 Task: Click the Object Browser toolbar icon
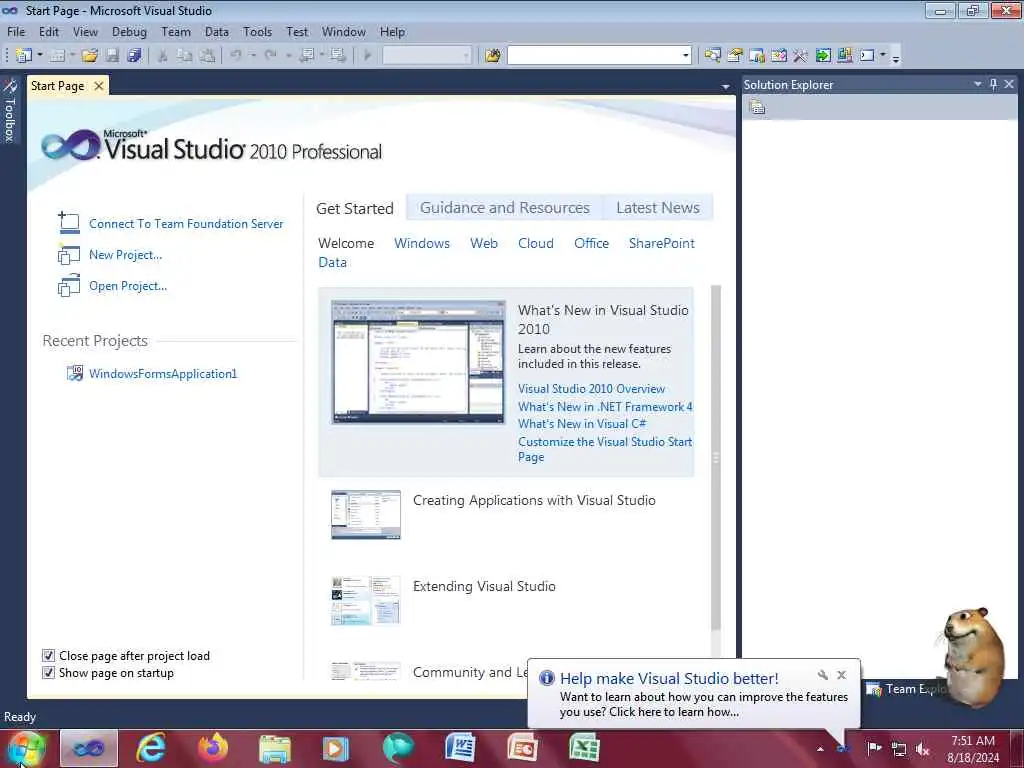click(x=778, y=56)
